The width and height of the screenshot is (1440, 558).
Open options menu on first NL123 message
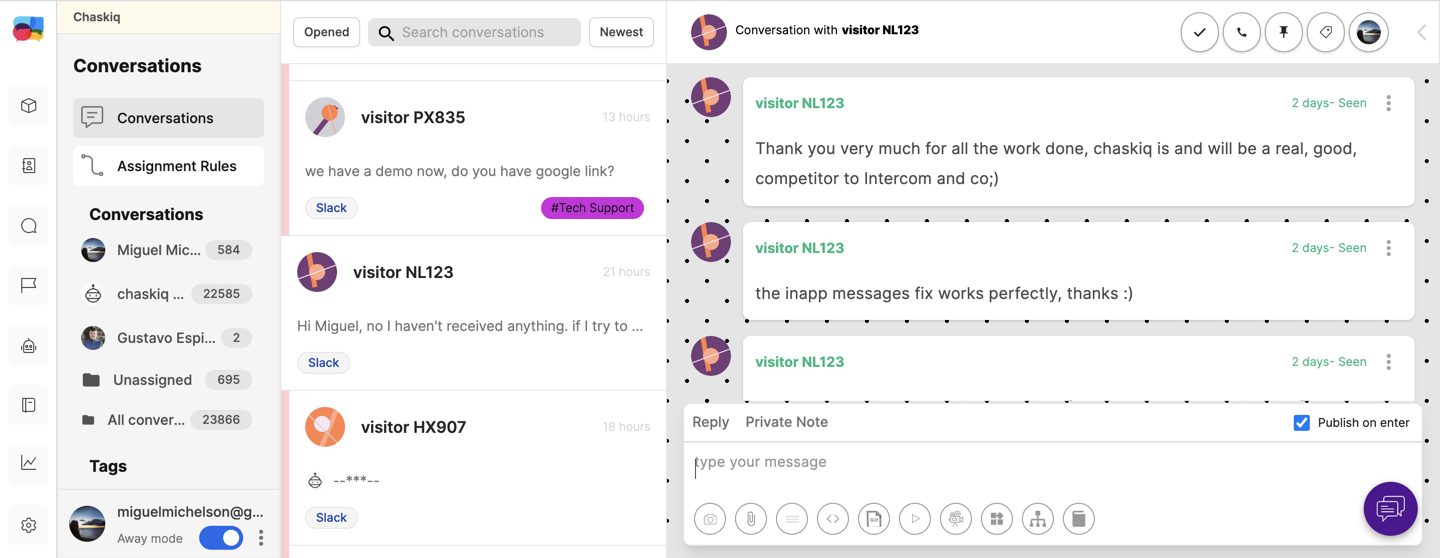pyautogui.click(x=1388, y=103)
